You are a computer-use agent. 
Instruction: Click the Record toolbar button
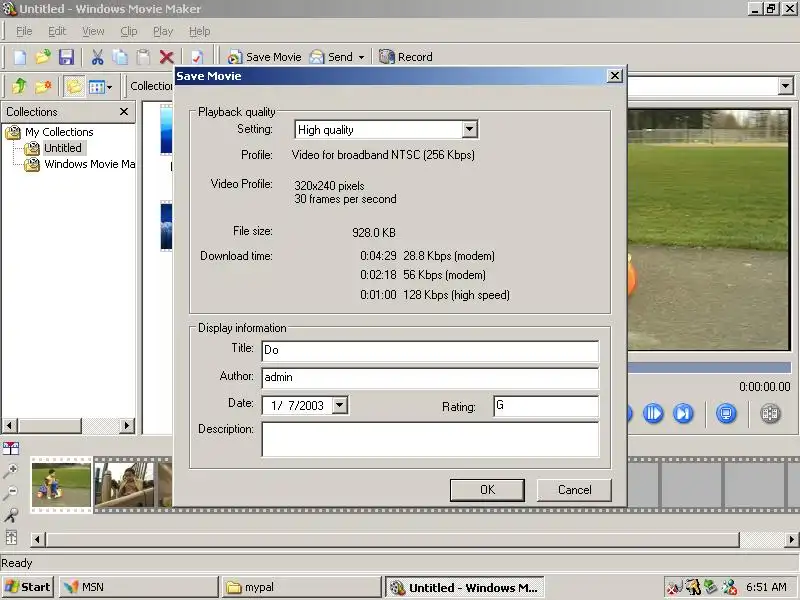pos(406,57)
